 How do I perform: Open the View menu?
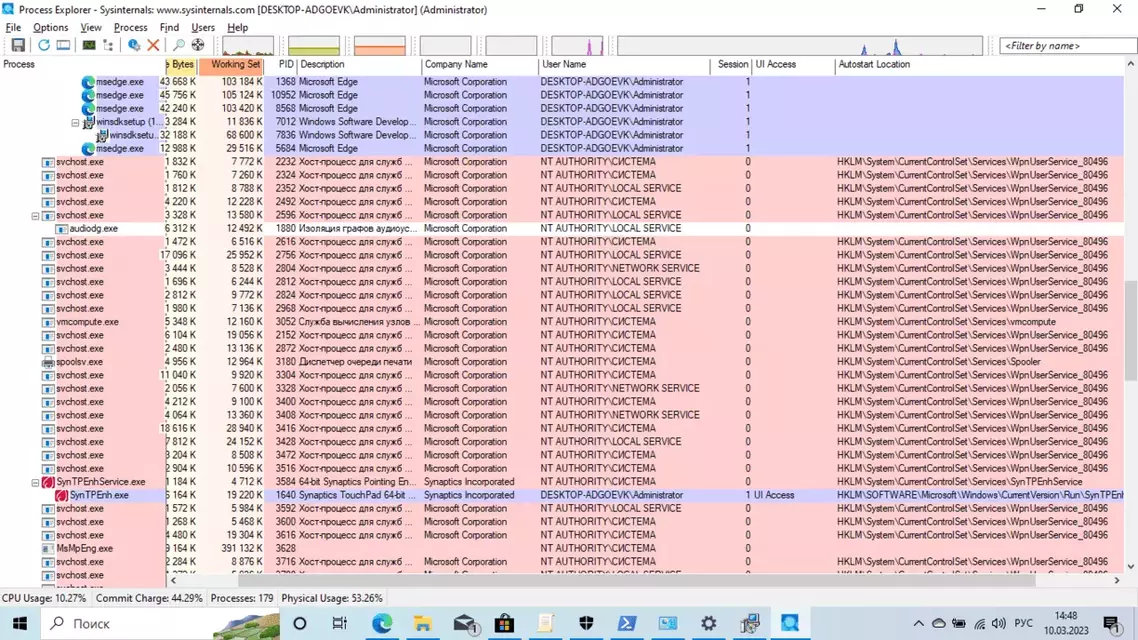click(x=91, y=28)
